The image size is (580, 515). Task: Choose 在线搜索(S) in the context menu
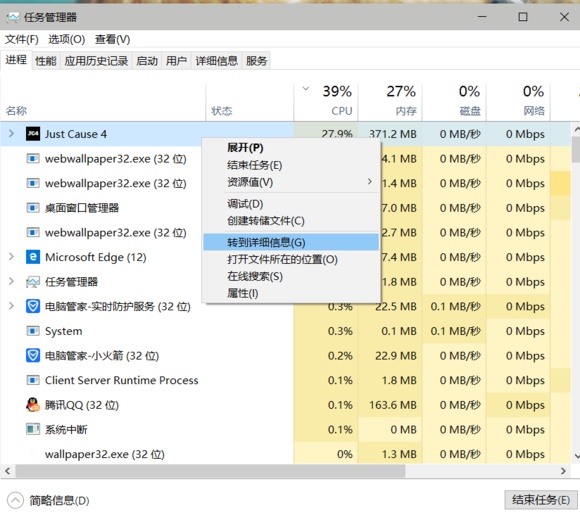point(291,276)
